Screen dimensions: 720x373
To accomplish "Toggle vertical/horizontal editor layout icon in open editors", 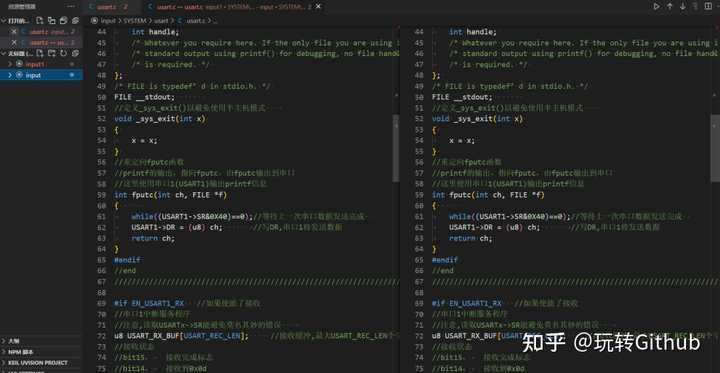I will point(51,21).
